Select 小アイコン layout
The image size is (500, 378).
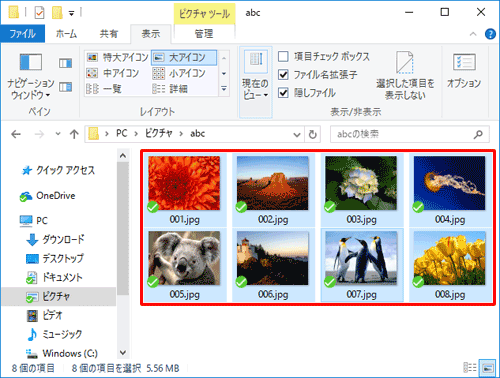click(x=179, y=73)
